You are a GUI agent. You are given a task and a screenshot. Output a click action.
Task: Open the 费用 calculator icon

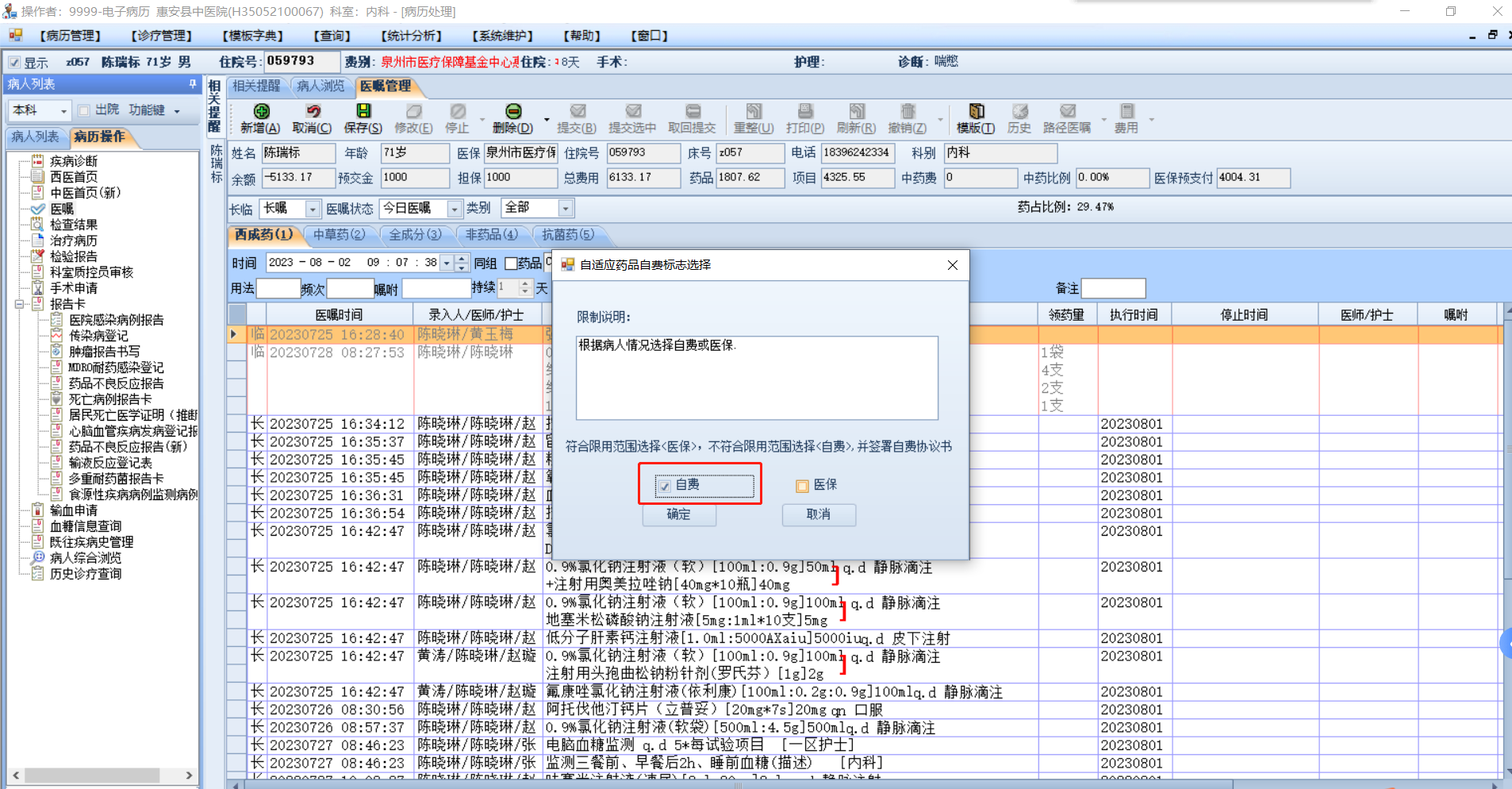pos(1126,111)
